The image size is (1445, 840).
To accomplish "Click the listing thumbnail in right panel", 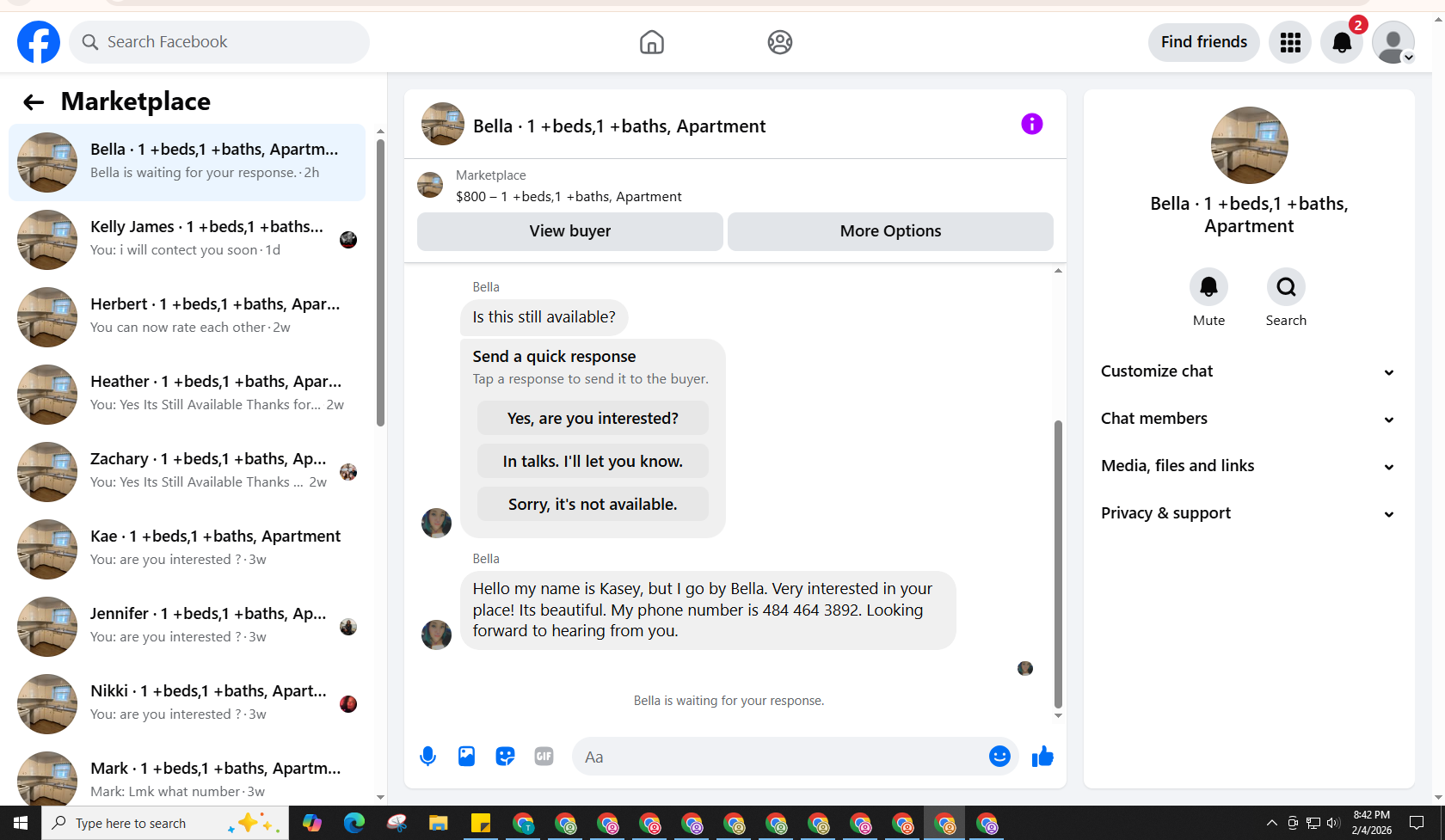I will click(1249, 145).
